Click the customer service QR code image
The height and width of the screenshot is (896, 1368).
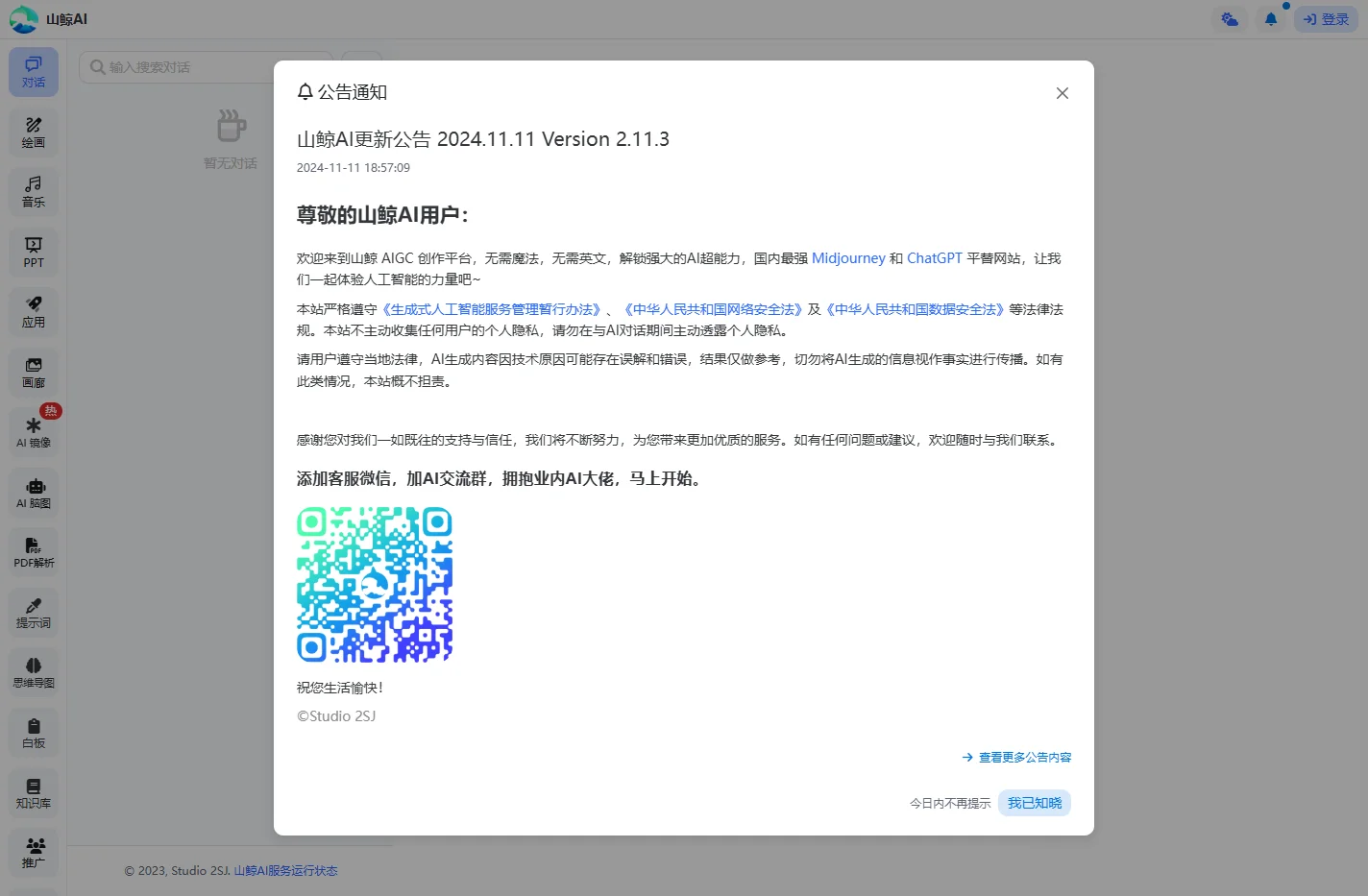375,585
